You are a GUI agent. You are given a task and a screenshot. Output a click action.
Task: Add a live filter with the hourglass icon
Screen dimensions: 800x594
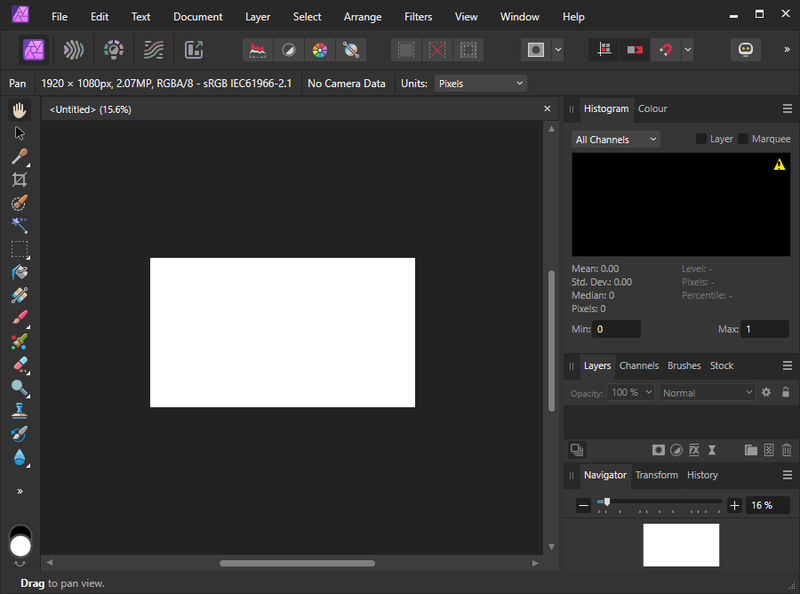712,451
